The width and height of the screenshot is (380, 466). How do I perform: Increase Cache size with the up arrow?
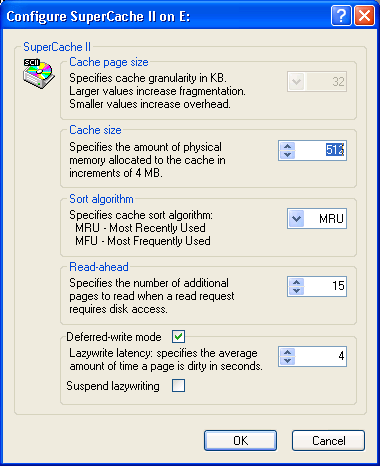pos(287,146)
